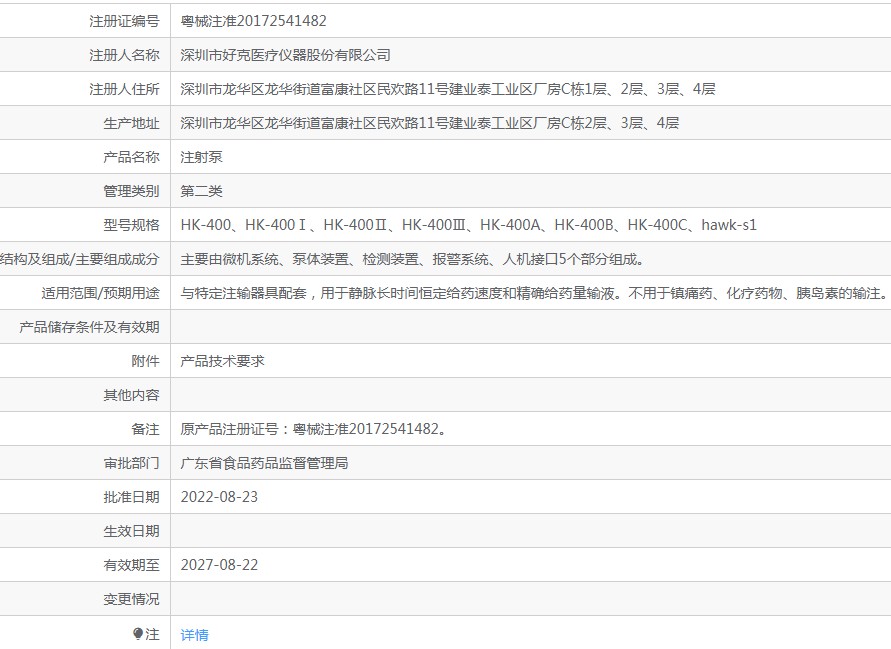Click the 型号规格 label
The image size is (891, 649).
coord(131,225)
